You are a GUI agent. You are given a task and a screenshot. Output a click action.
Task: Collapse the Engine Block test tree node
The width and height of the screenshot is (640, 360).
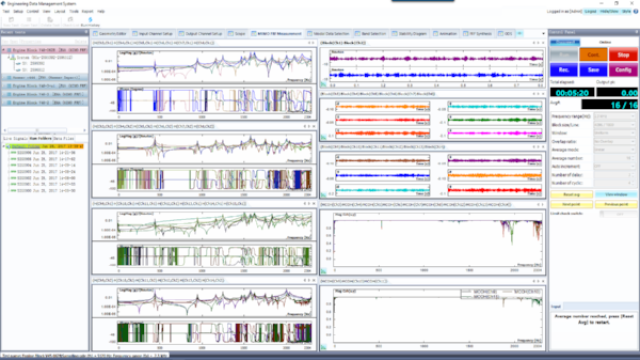click(4, 50)
